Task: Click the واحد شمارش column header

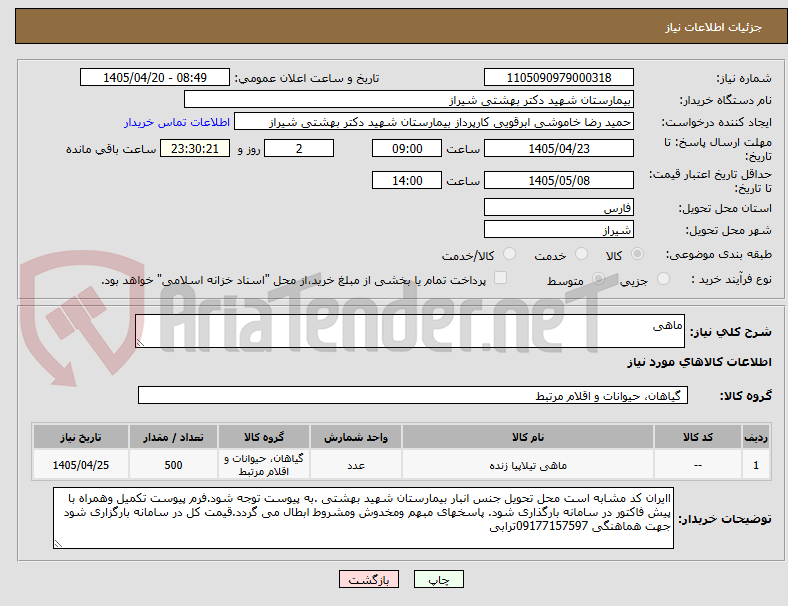Action: point(356,437)
